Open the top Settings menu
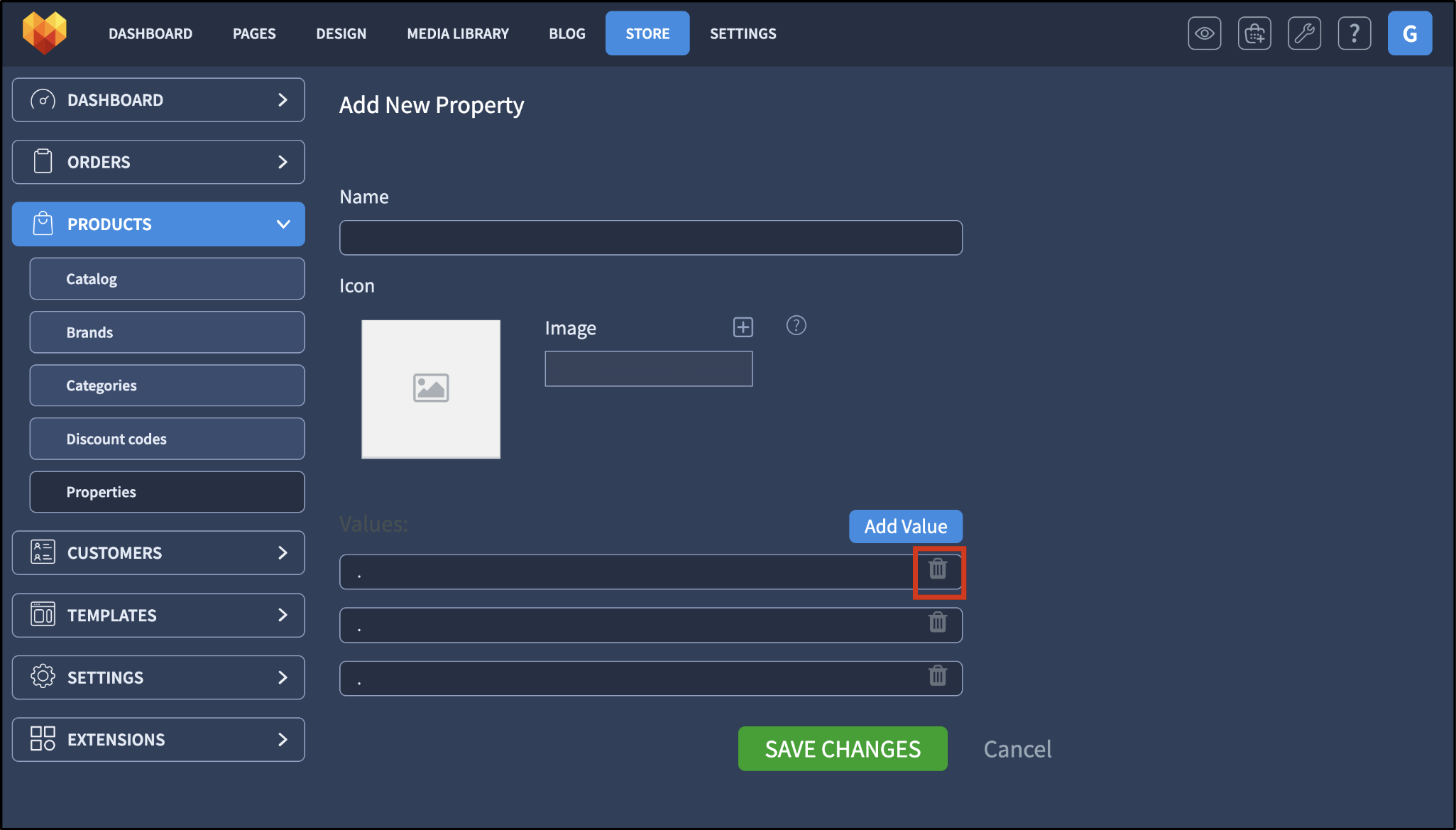1456x830 pixels. tap(743, 33)
